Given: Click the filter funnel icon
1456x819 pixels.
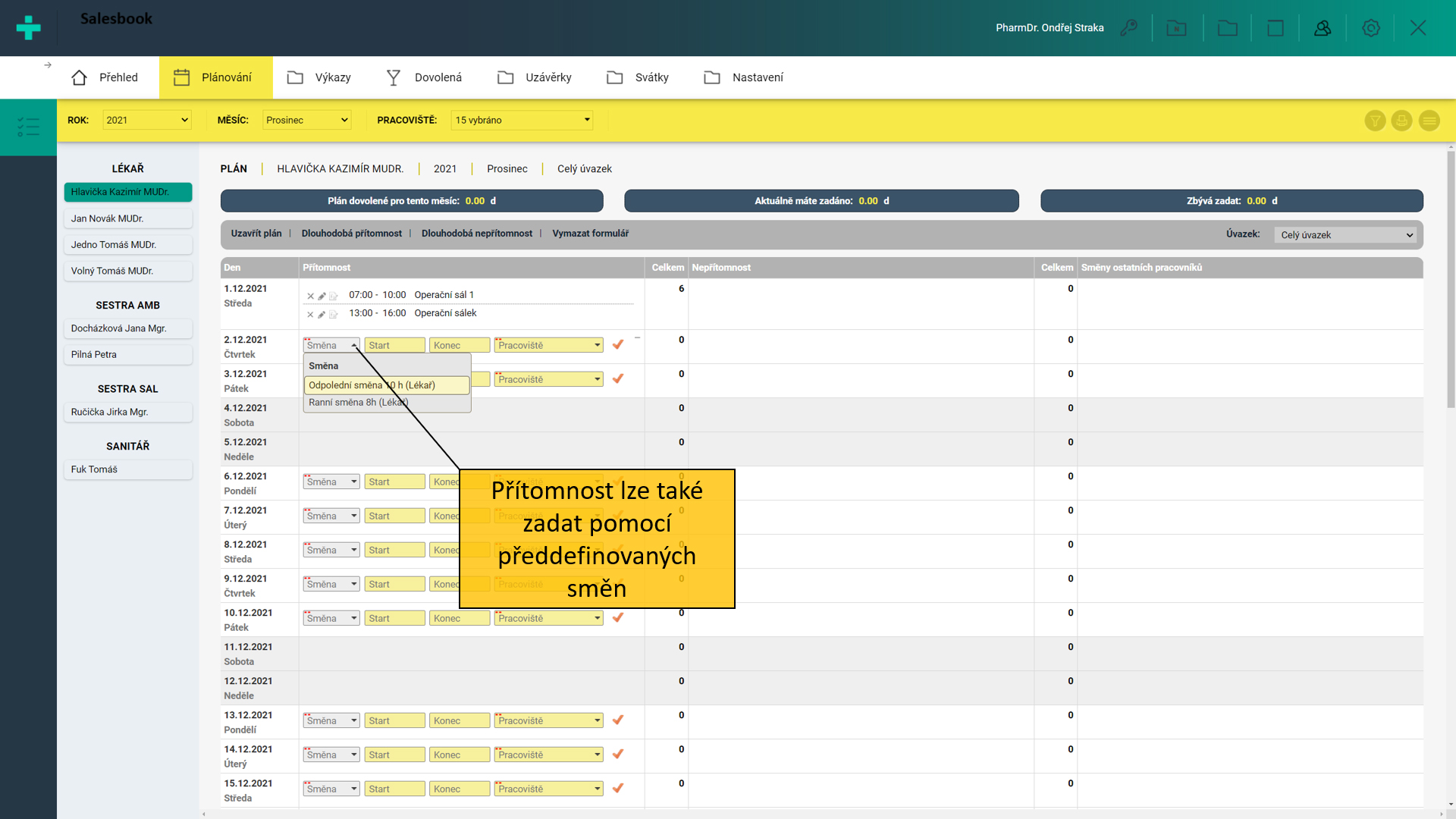Looking at the screenshot, I should pyautogui.click(x=1375, y=121).
